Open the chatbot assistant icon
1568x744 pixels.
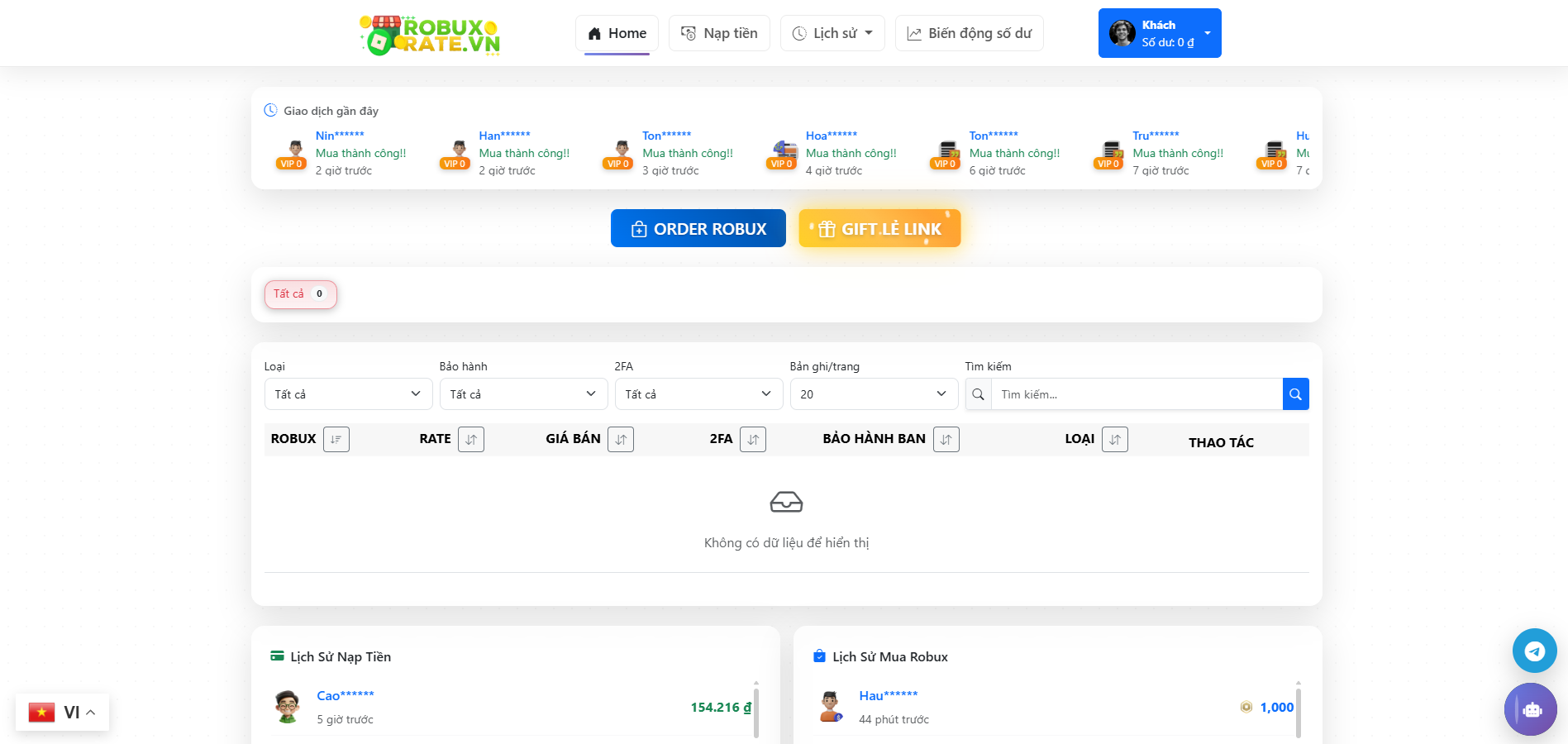pos(1531,709)
